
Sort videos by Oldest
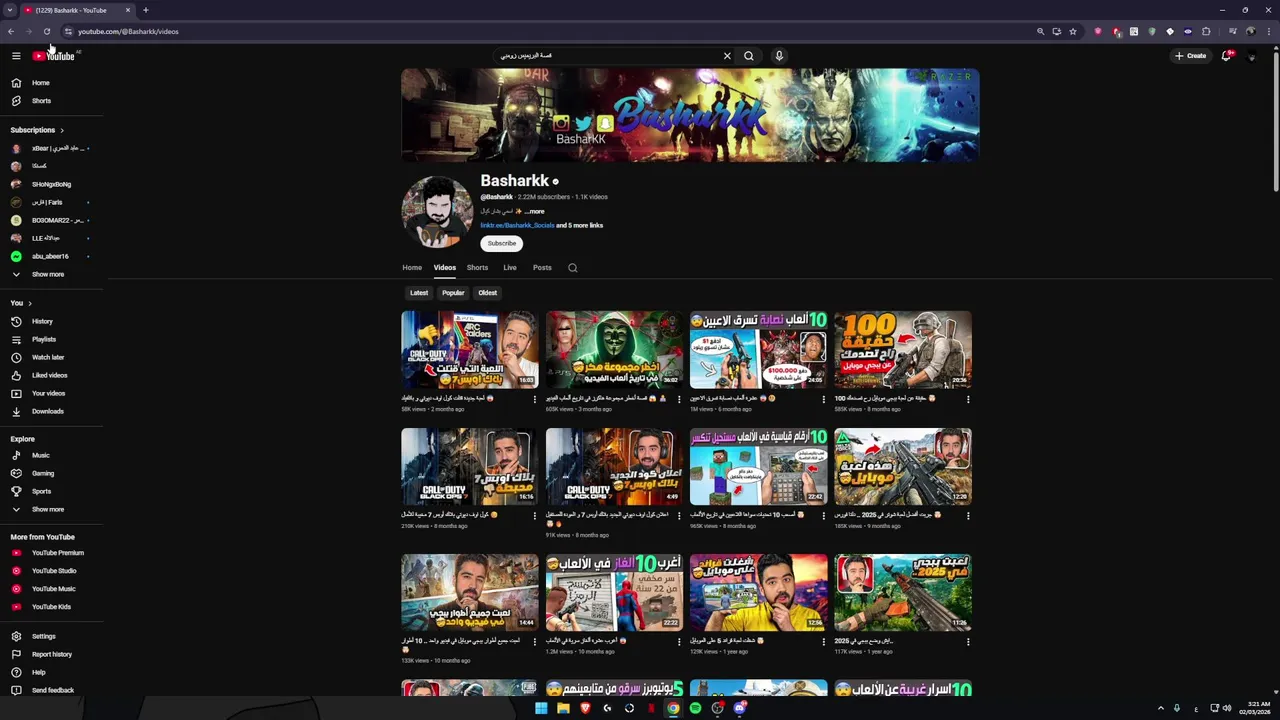(x=487, y=293)
